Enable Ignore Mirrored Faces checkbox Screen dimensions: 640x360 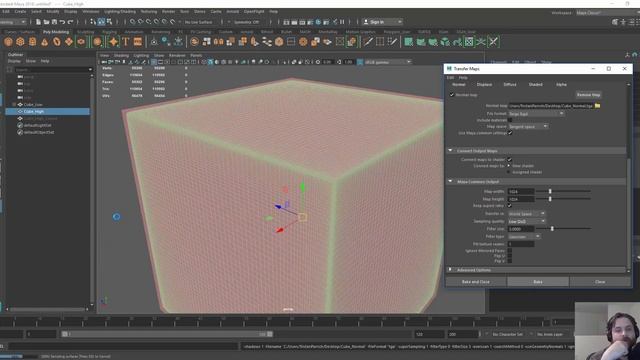tap(509, 251)
